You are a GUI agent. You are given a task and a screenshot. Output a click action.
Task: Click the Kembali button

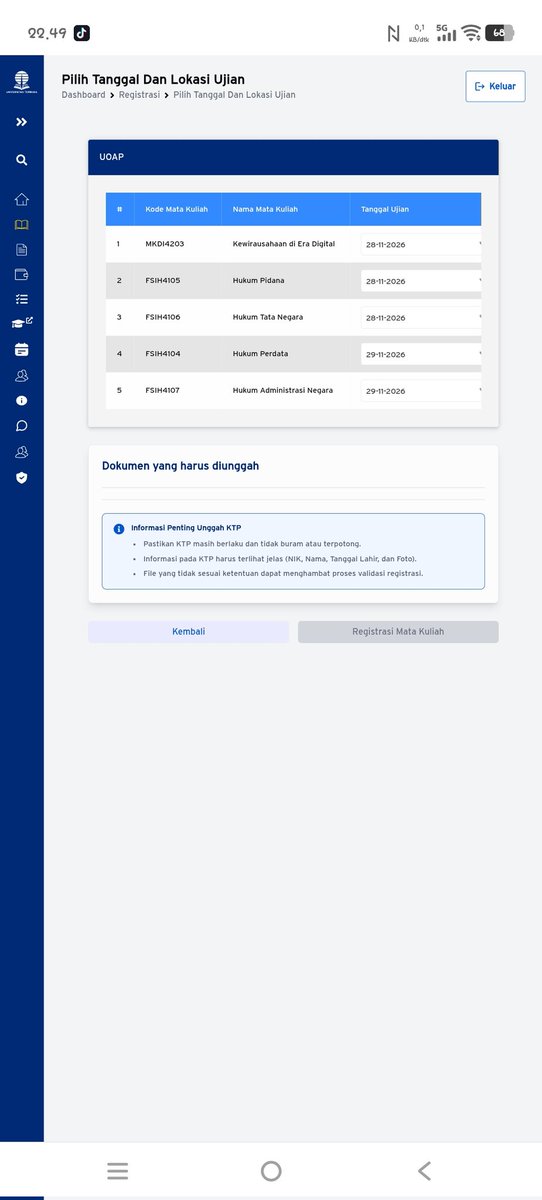coord(189,632)
